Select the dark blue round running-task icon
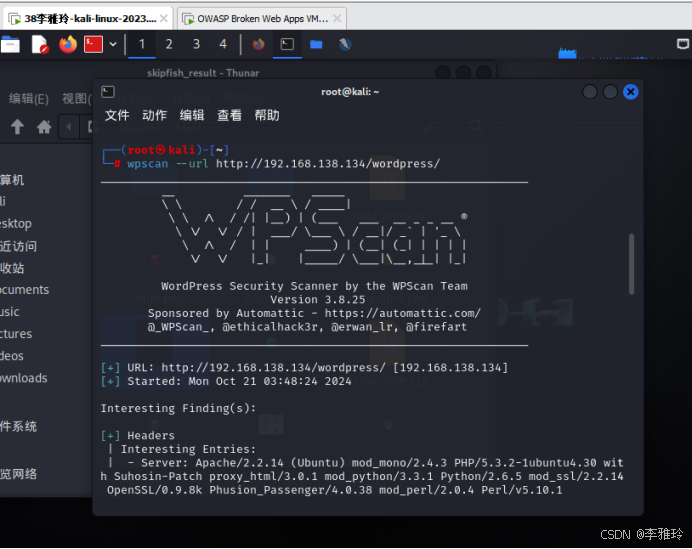The height and width of the screenshot is (549, 692). (x=345, y=45)
